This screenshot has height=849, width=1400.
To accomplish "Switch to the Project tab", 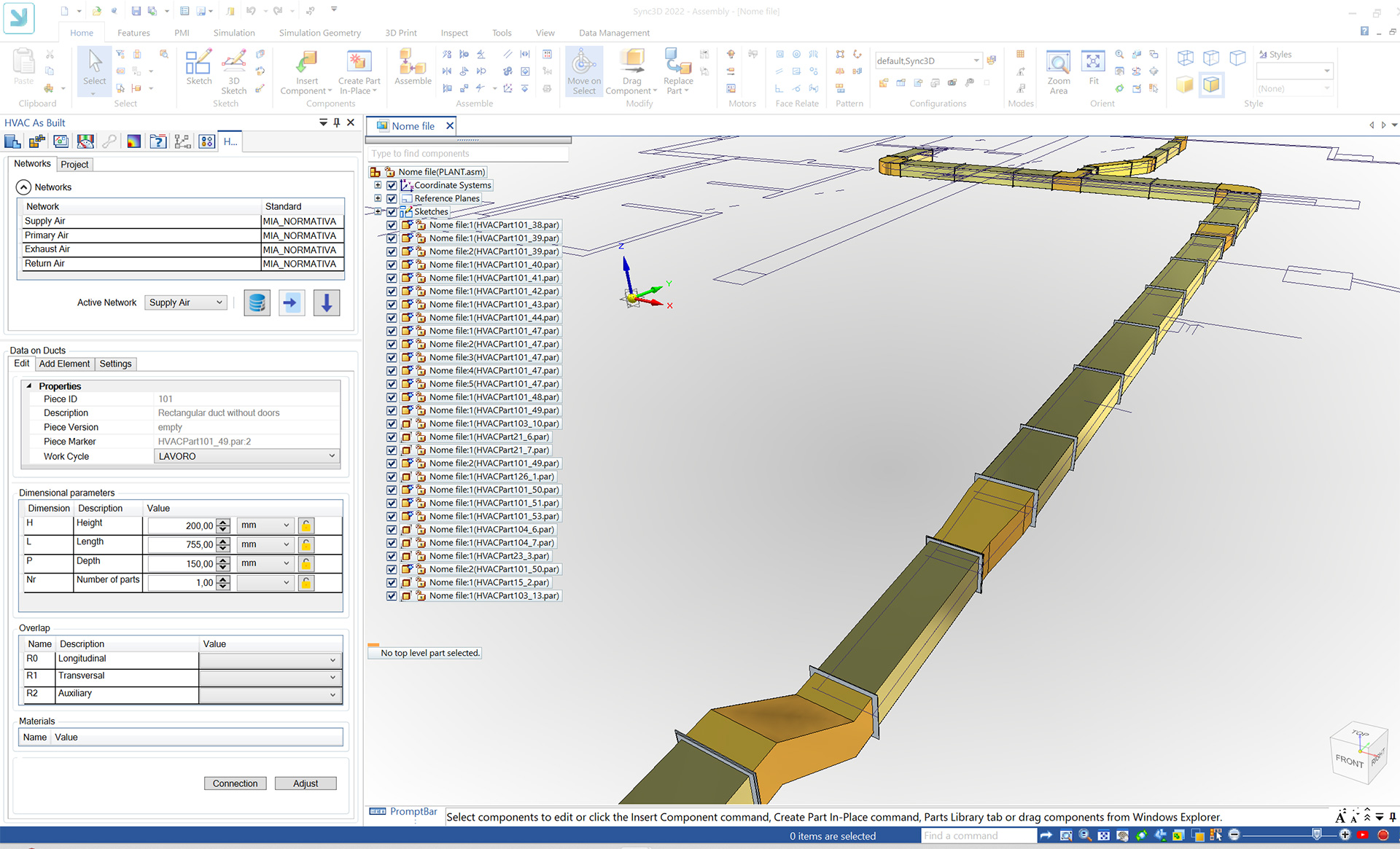I will tap(74, 165).
